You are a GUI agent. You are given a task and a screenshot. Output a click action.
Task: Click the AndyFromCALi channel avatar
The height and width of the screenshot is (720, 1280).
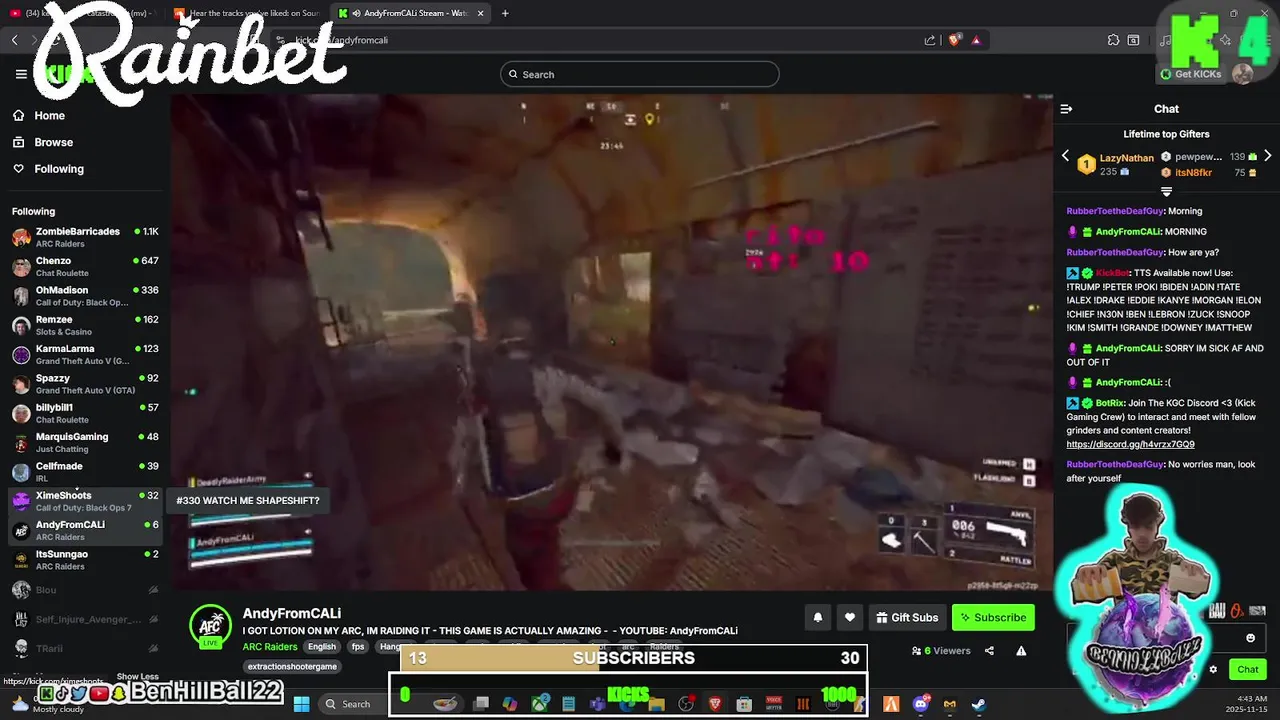210,625
